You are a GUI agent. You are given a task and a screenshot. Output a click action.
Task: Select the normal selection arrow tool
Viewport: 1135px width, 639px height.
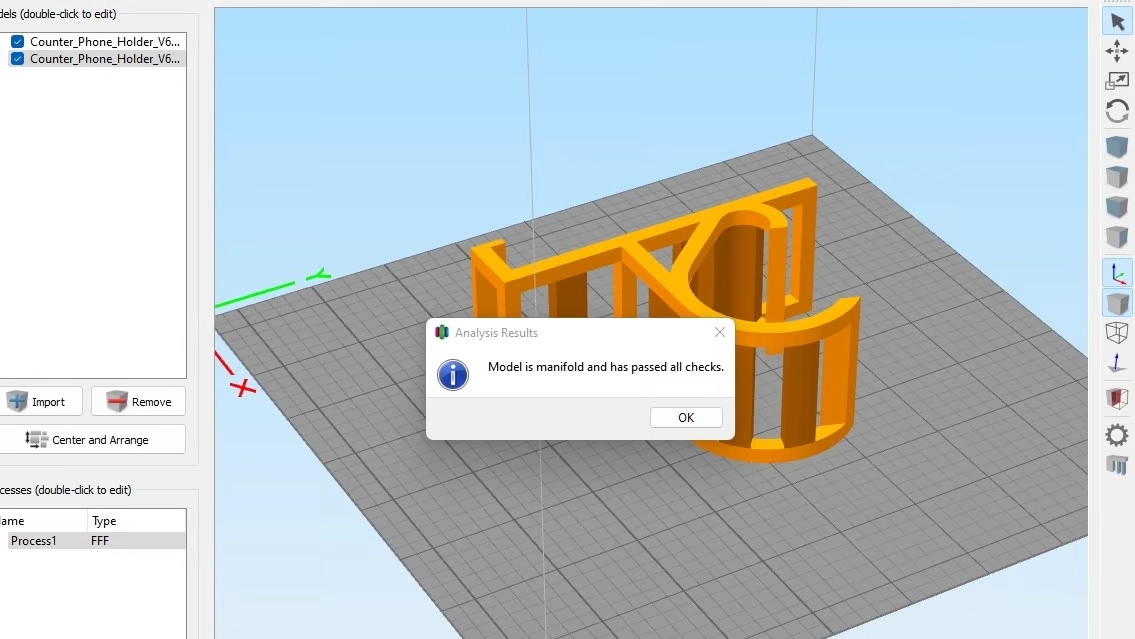click(1117, 22)
